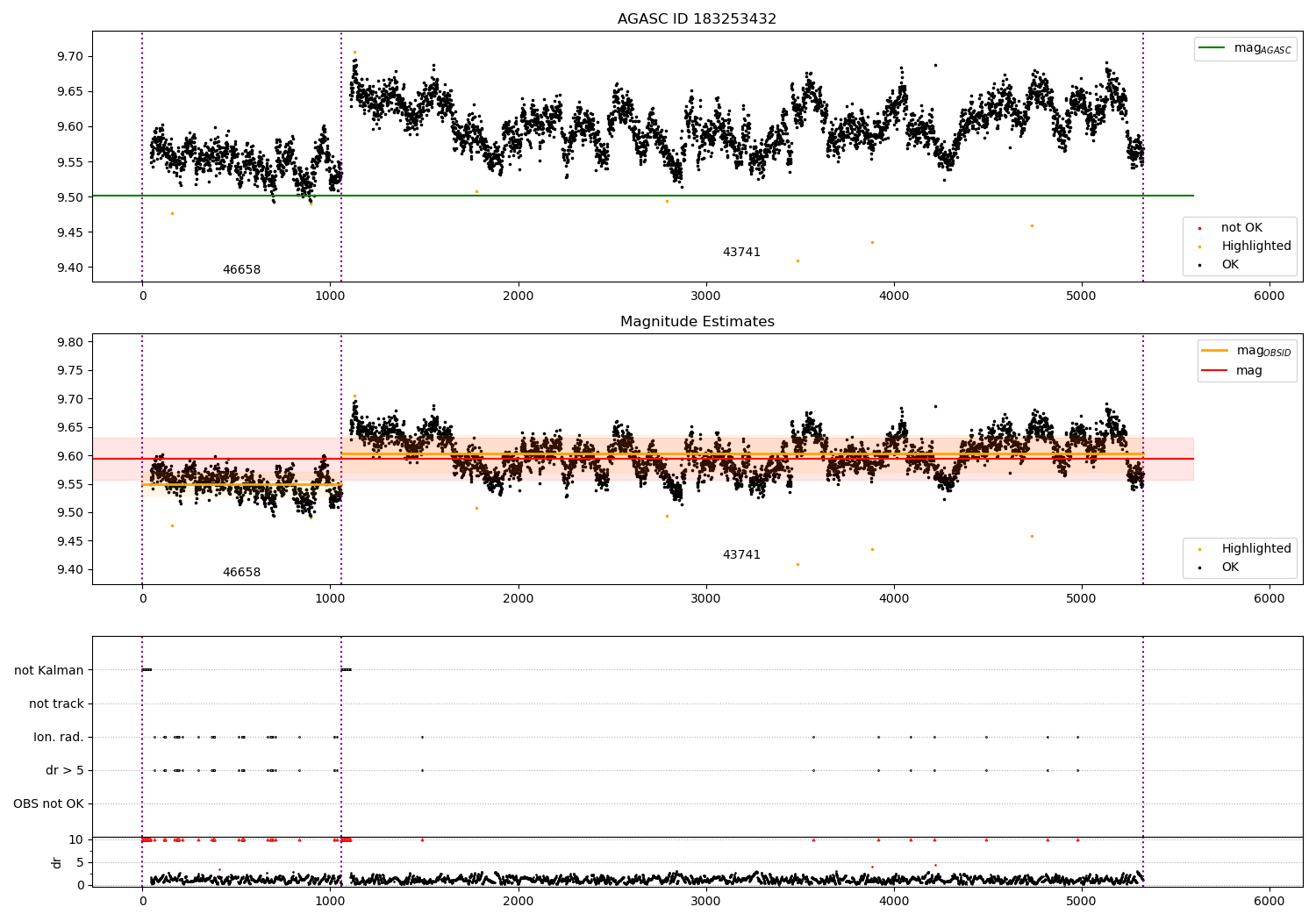Click the '46658' obsid label in top plot
This screenshot has width=1316, height=921.
241,270
